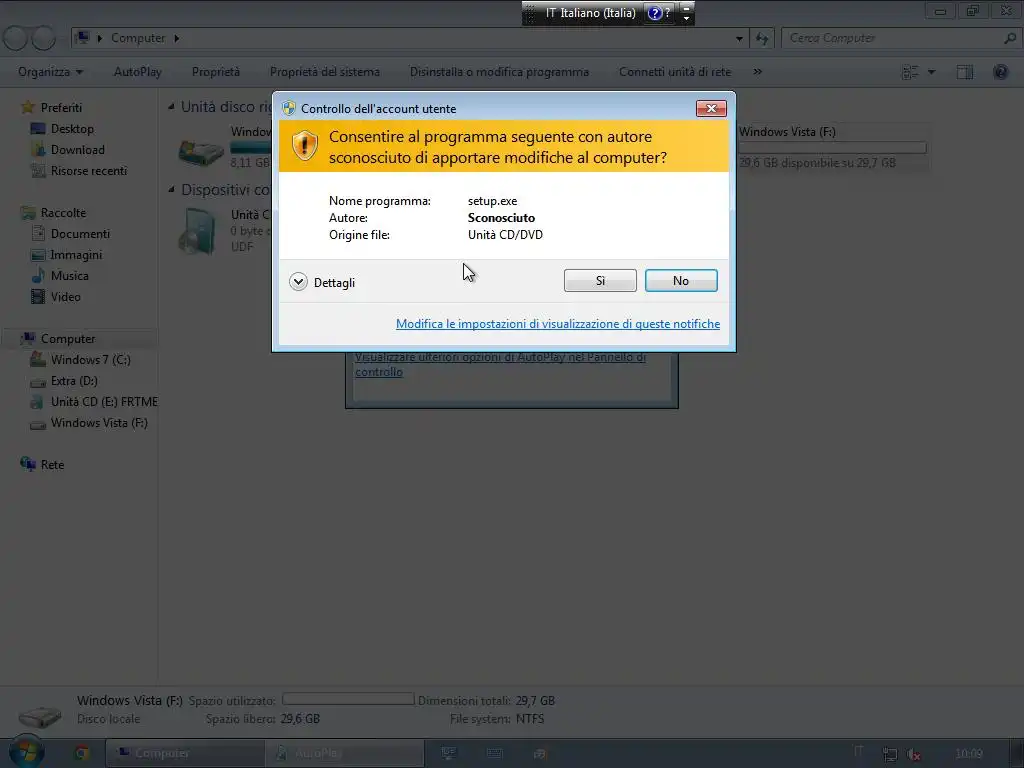The width and height of the screenshot is (1024, 768).
Task: Click IT Italiano (Italia) language bar
Action: [590, 12]
